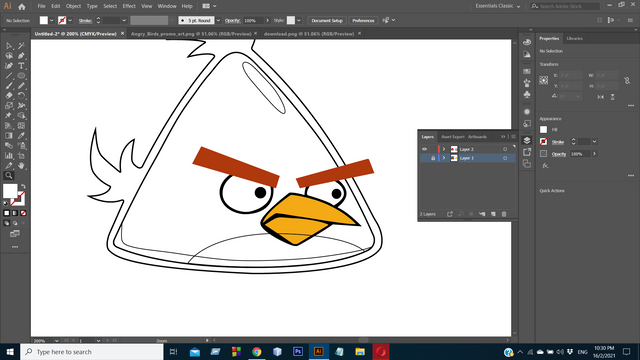Screen dimensions: 640x360
Task: Expand Layer 1 contents
Action: (x=444, y=158)
